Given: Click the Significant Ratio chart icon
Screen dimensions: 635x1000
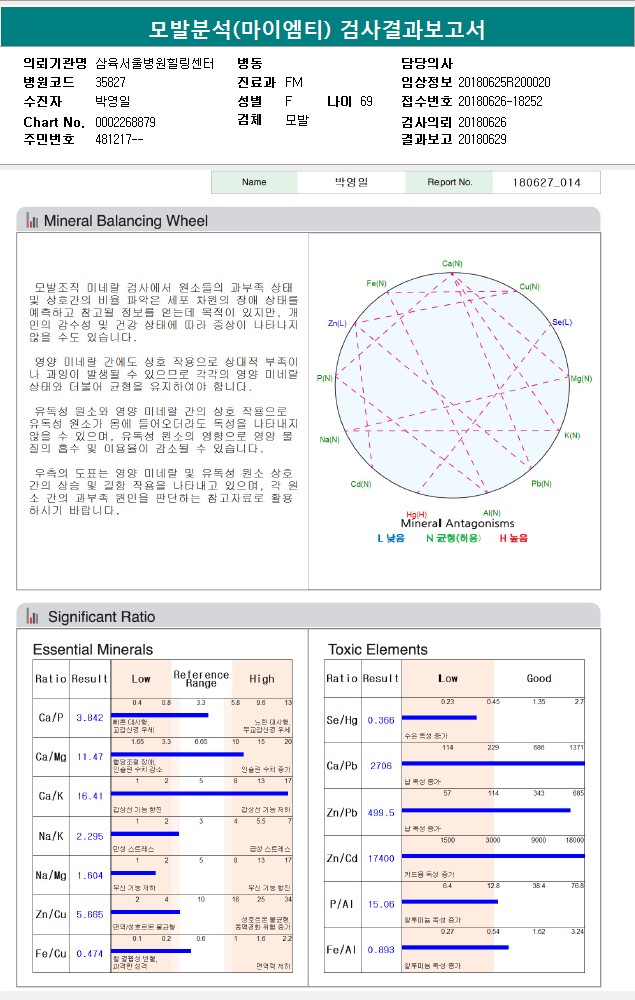Looking at the screenshot, I should point(32,617).
